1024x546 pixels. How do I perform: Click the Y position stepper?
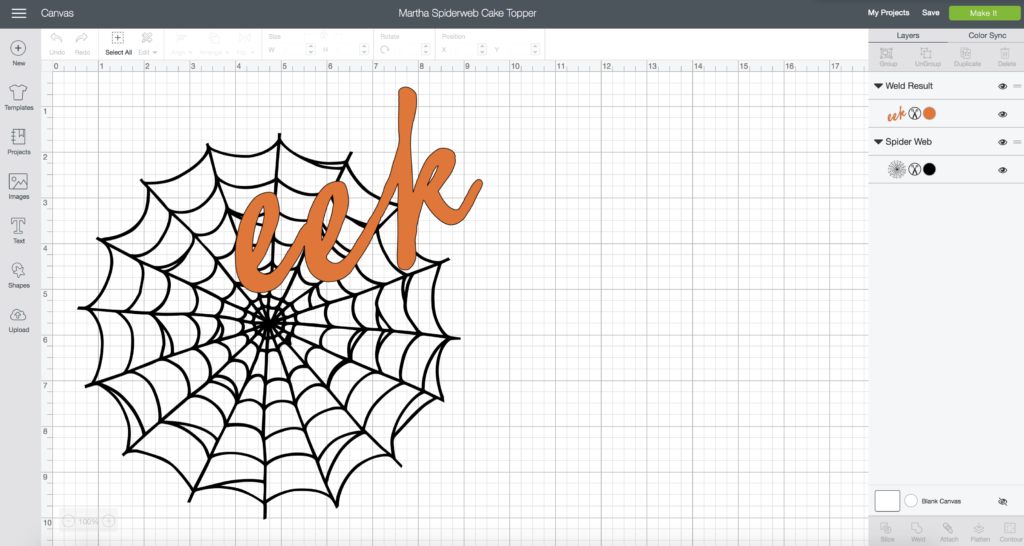(x=536, y=50)
